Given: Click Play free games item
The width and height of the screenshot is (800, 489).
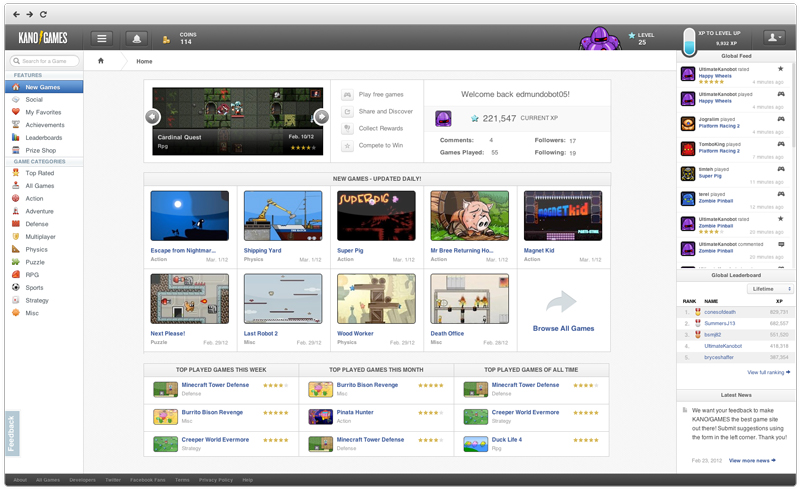Looking at the screenshot, I should tap(373, 94).
